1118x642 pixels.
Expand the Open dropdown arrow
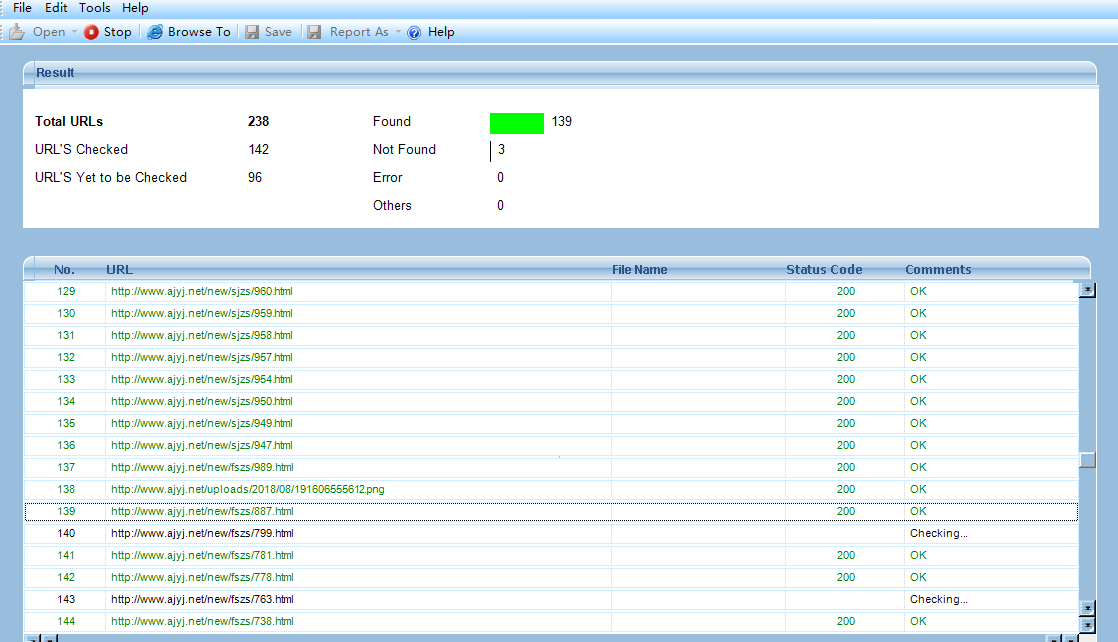coord(75,32)
